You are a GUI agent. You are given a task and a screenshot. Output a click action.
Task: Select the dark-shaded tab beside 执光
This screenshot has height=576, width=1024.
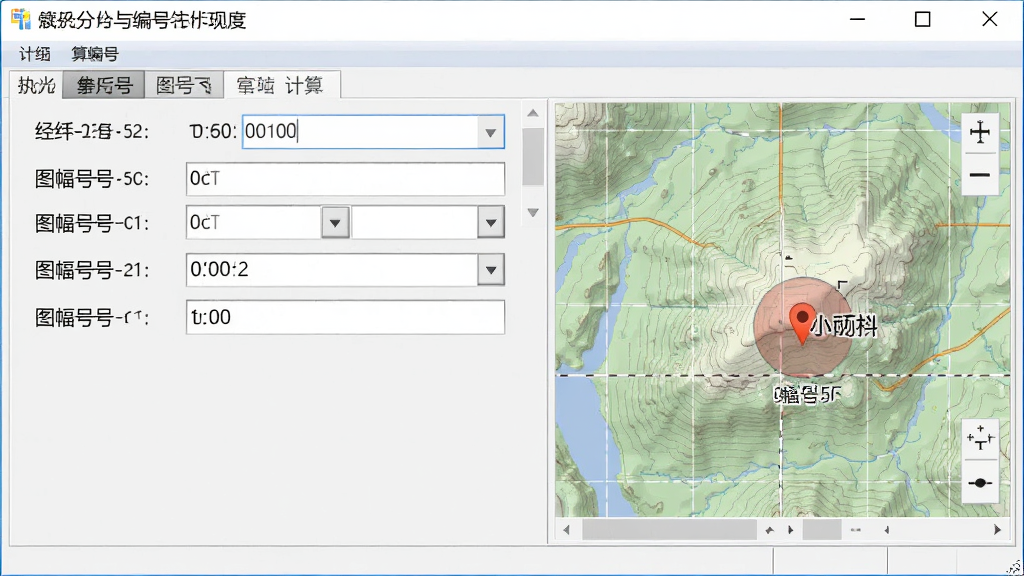(x=104, y=86)
